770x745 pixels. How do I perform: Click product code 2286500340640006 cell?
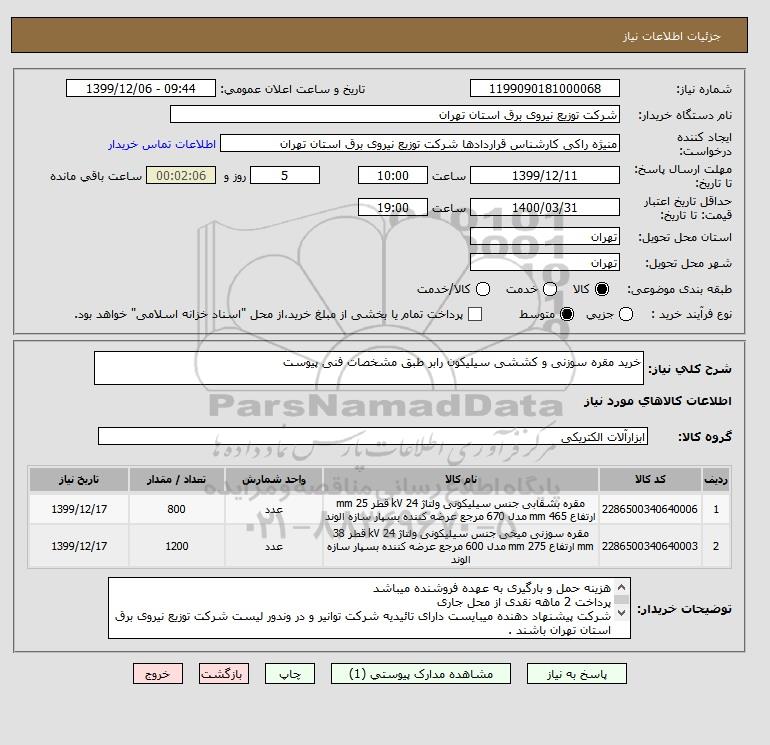[x=650, y=509]
